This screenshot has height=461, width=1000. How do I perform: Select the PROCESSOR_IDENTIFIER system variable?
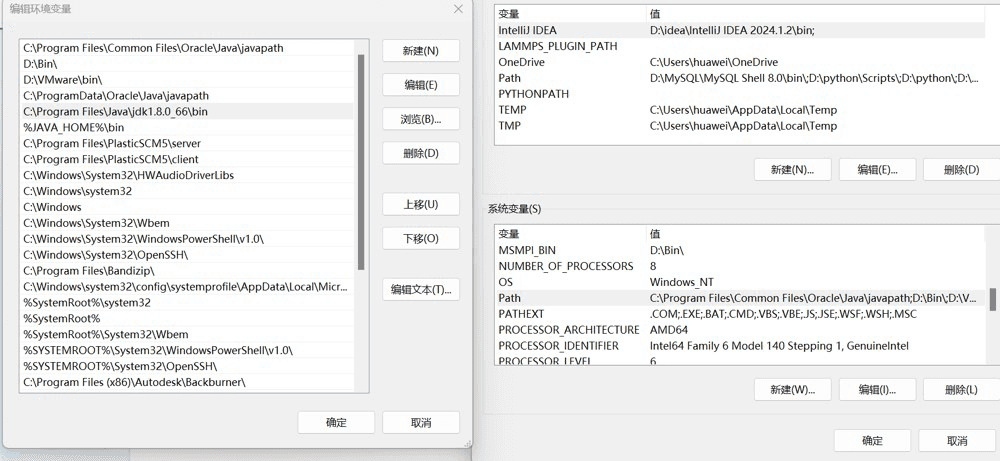[741, 346]
